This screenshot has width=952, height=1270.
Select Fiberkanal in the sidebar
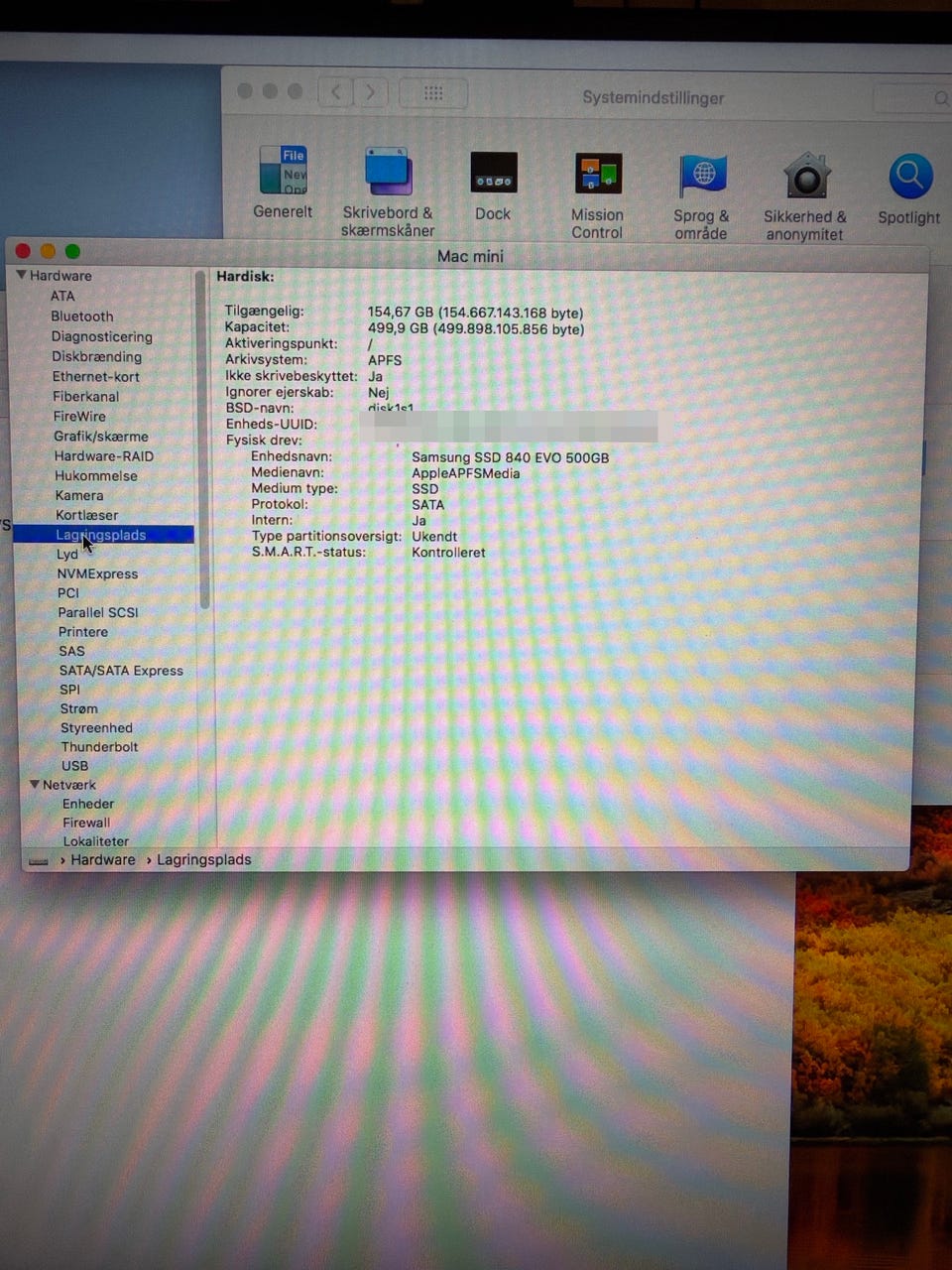pos(86,396)
